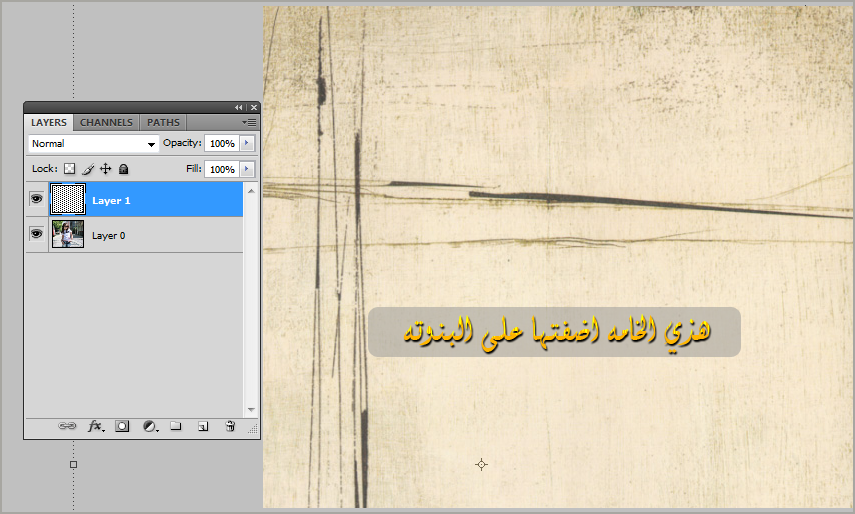The image size is (855, 514).
Task: Create new fill or adjustment layer
Action: [x=149, y=426]
